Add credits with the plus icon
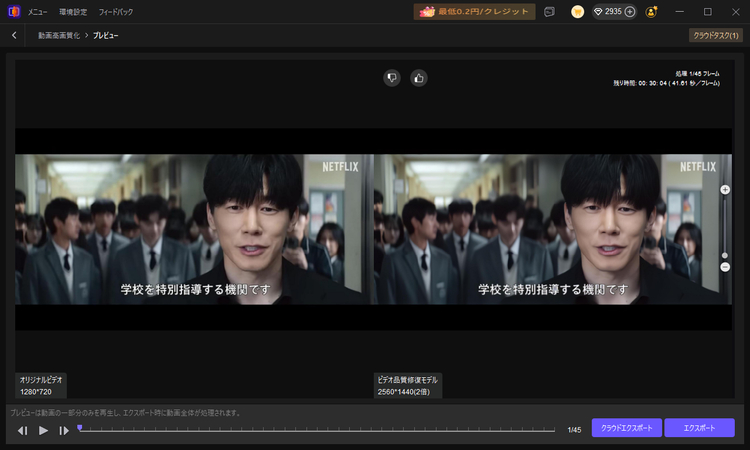 tap(630, 11)
